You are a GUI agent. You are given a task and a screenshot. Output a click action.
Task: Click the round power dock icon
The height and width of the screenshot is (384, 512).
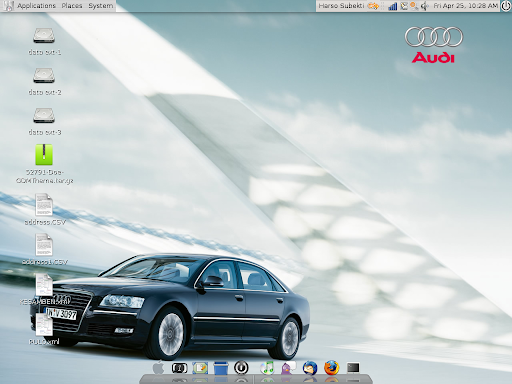pos(241,368)
